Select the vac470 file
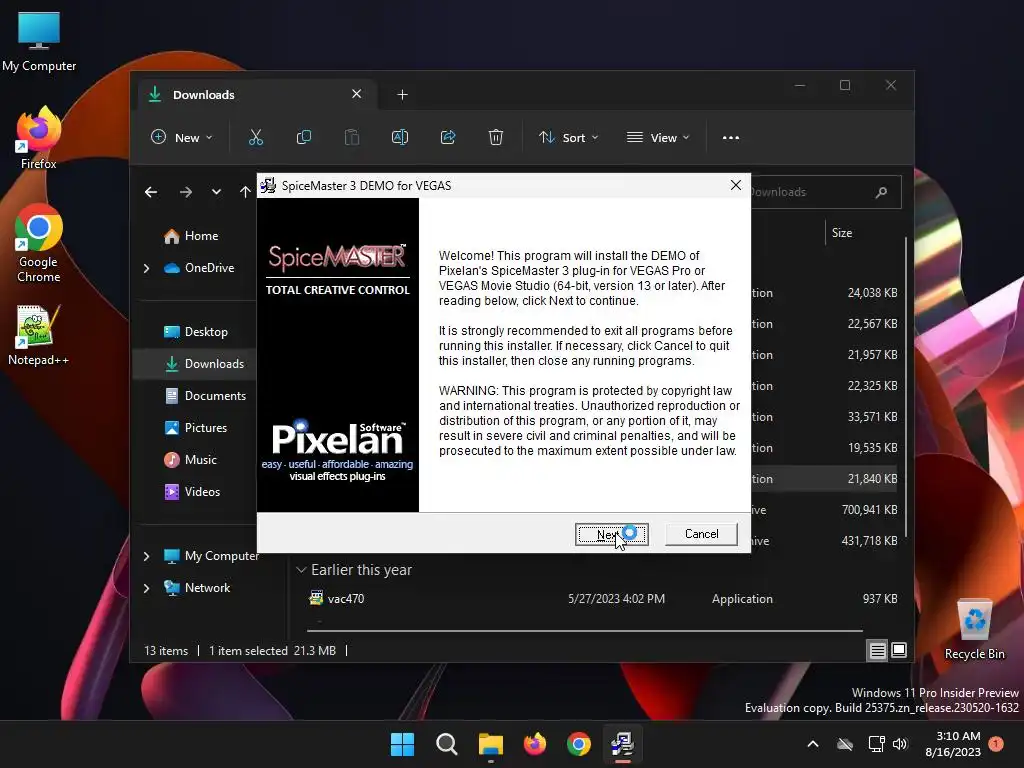The width and height of the screenshot is (1024, 768). 345,599
